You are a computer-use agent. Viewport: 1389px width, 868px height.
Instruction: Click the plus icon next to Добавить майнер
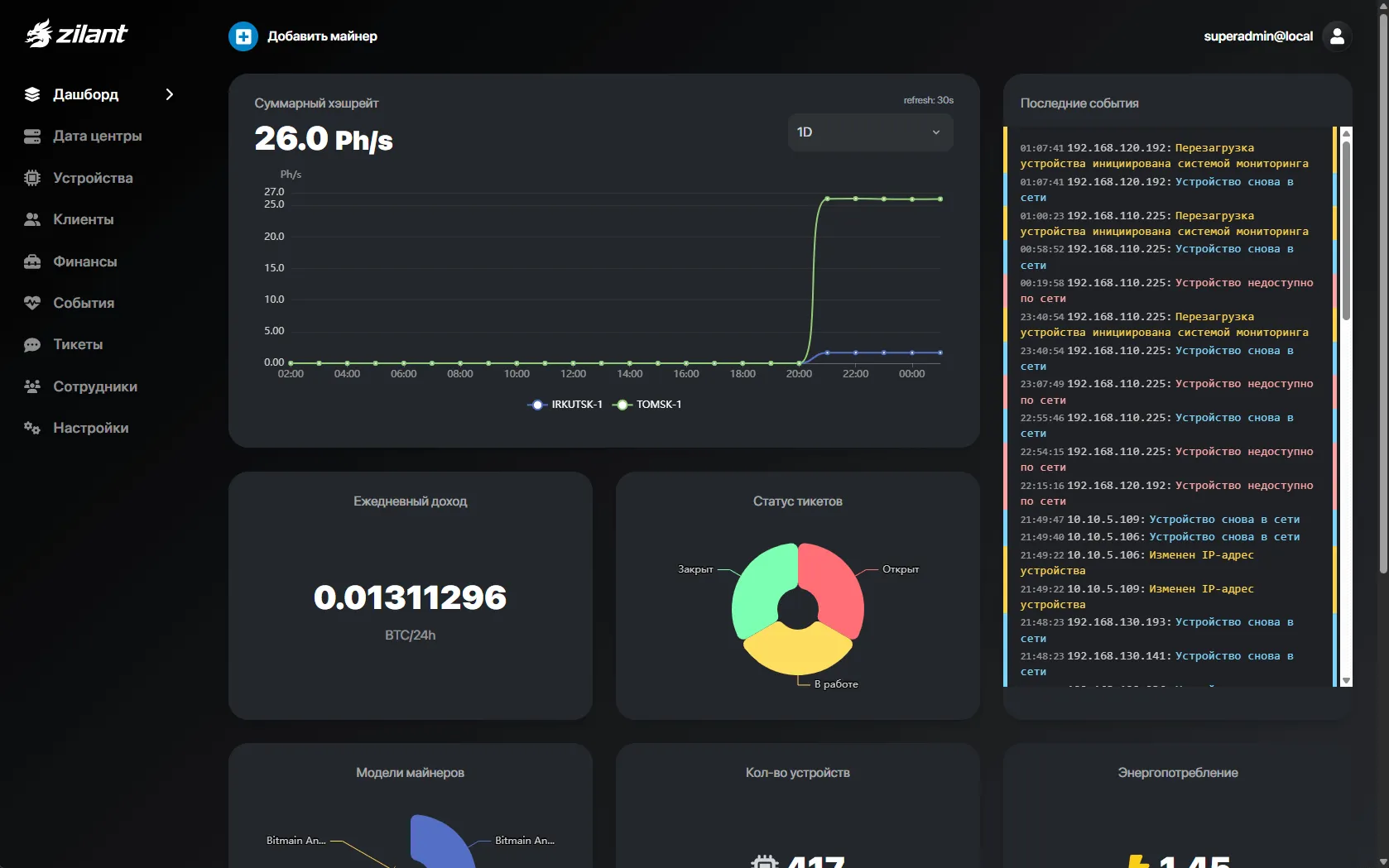pyautogui.click(x=242, y=36)
